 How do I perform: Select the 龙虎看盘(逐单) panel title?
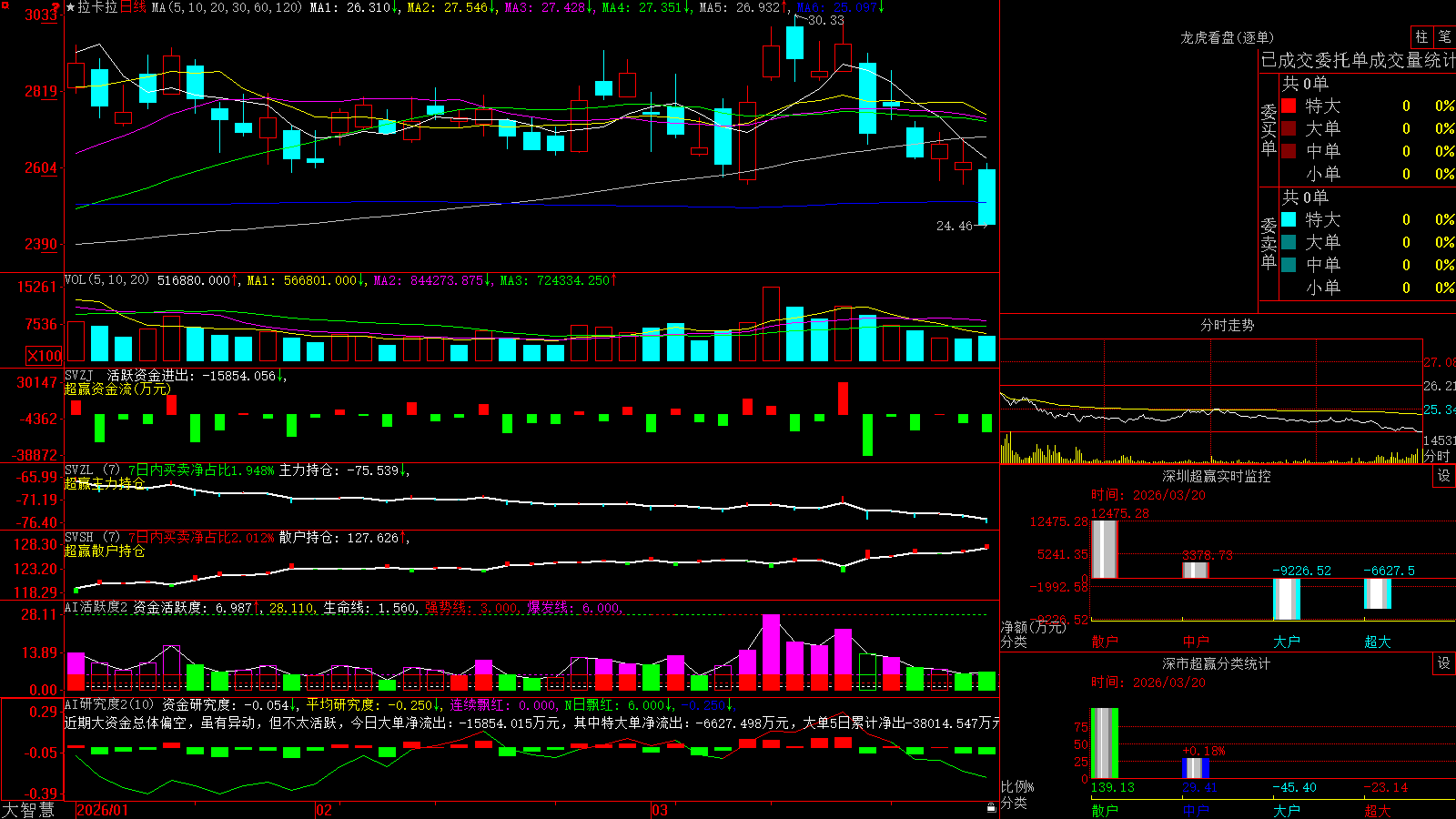click(x=1227, y=37)
